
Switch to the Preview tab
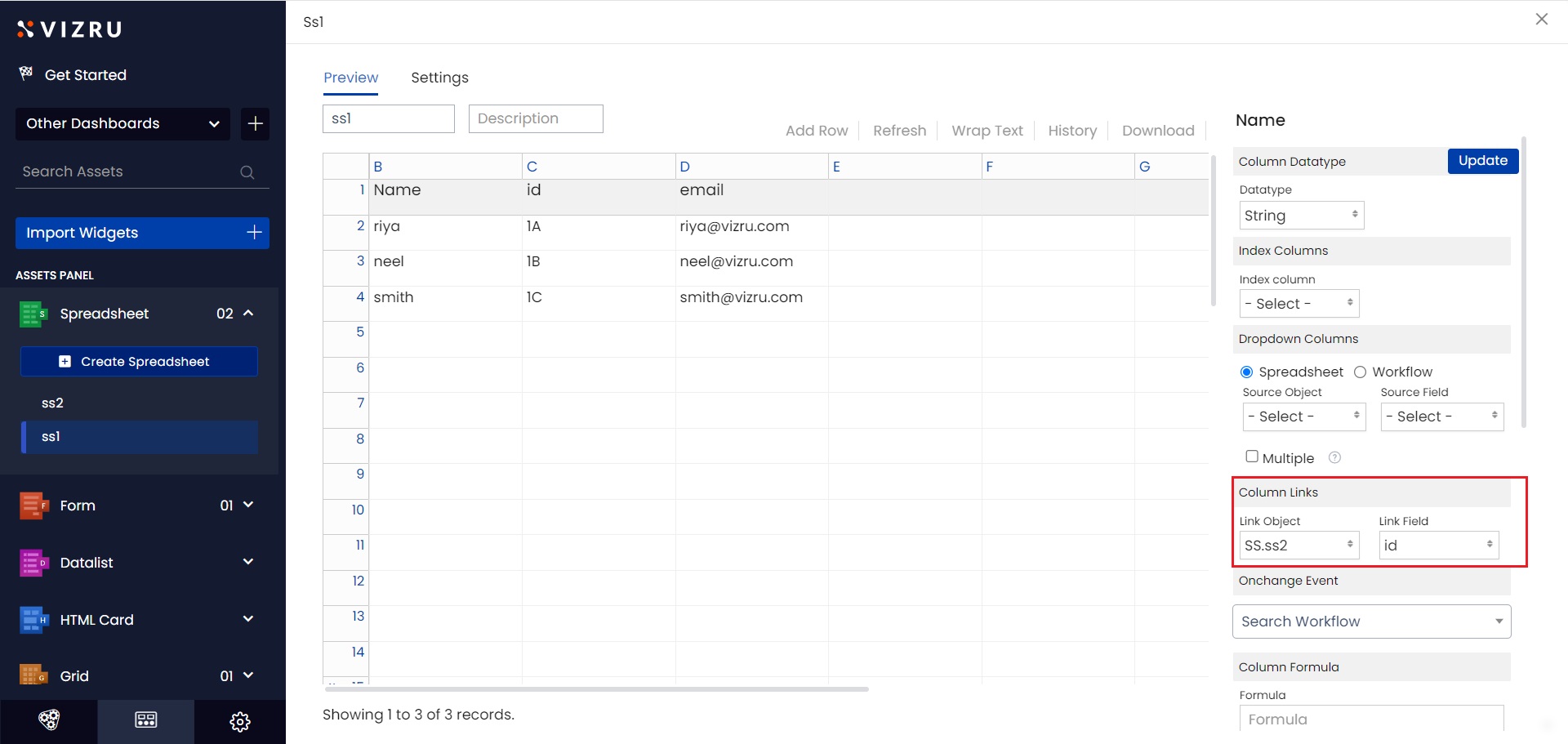pos(350,78)
